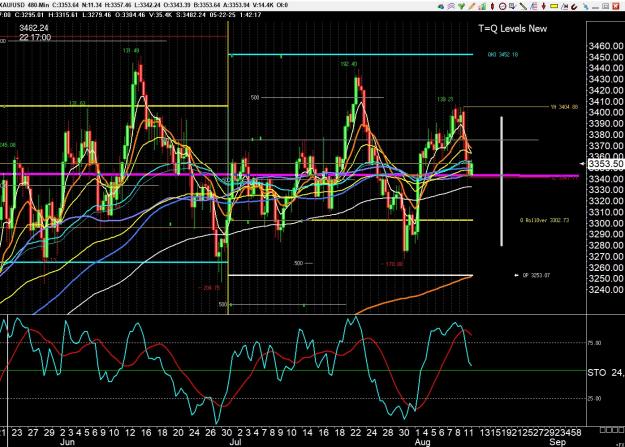Select the pencil drawing tool icon
625x447 pixels.
point(472,6)
